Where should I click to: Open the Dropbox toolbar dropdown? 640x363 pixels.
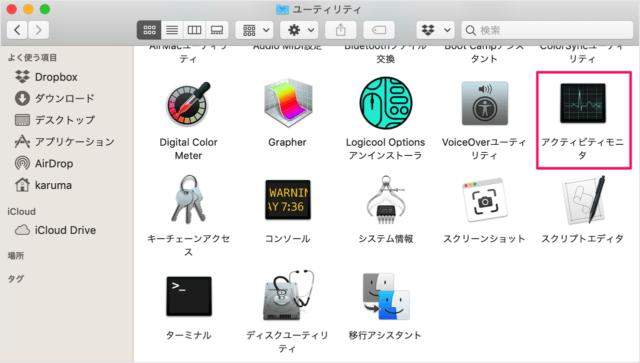[436, 30]
